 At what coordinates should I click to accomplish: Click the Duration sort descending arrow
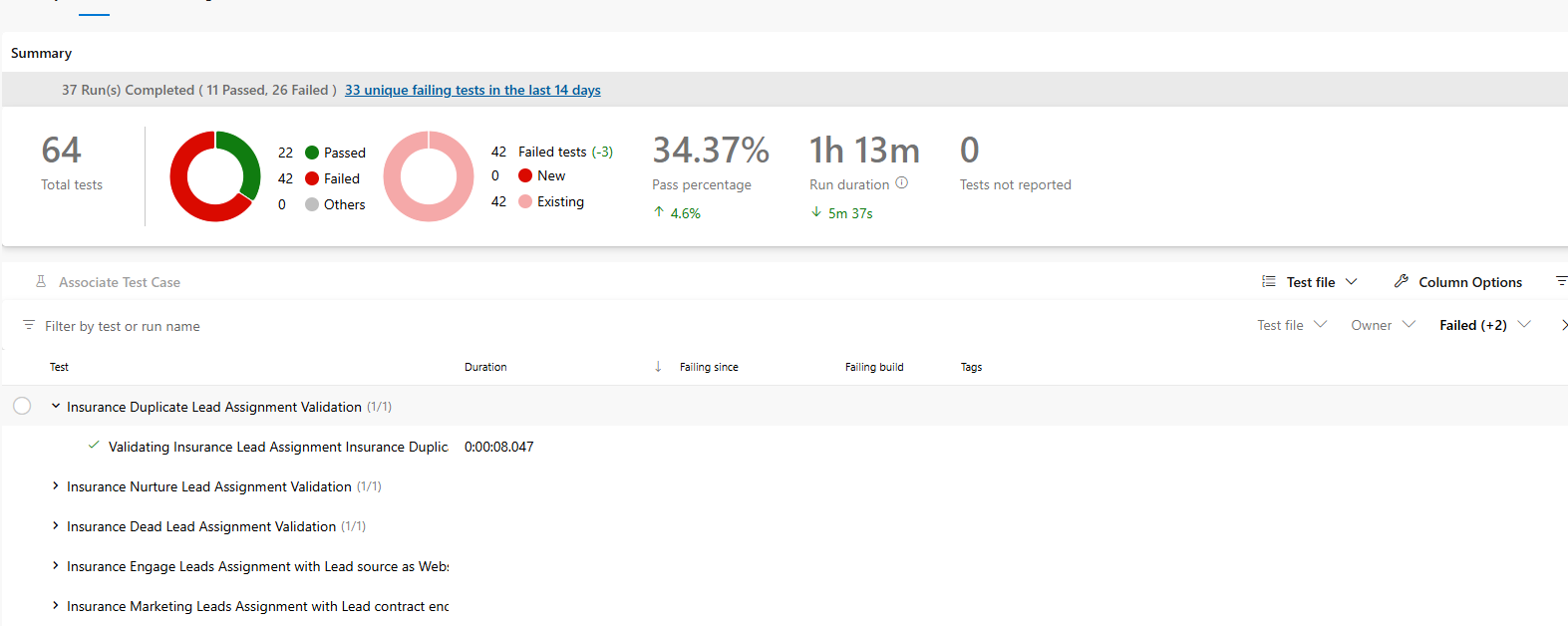[658, 367]
